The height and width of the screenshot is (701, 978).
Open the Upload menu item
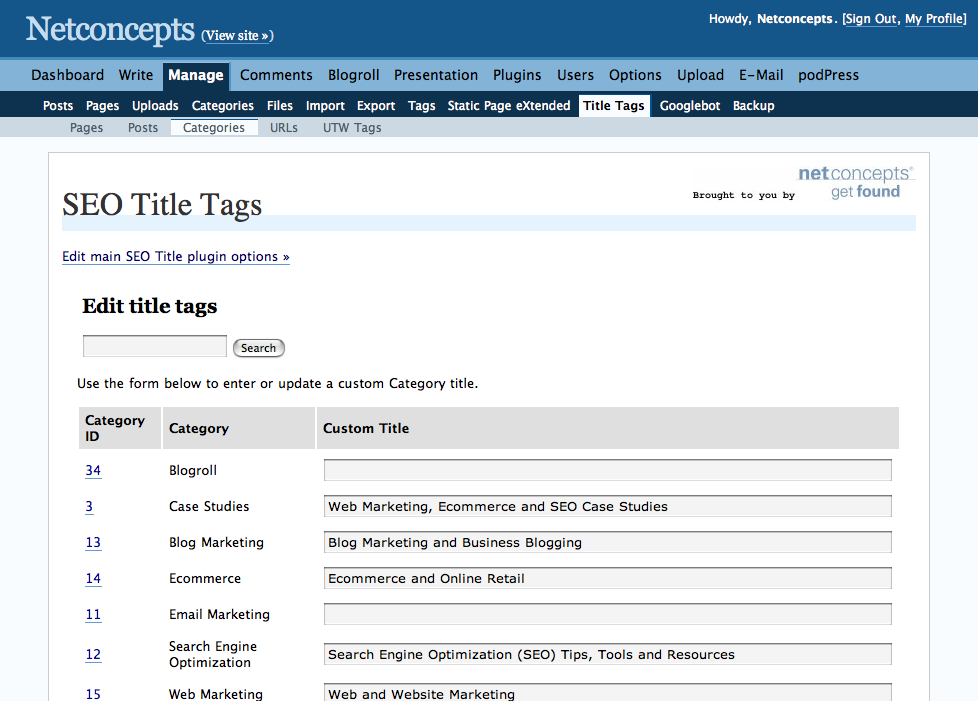(700, 75)
